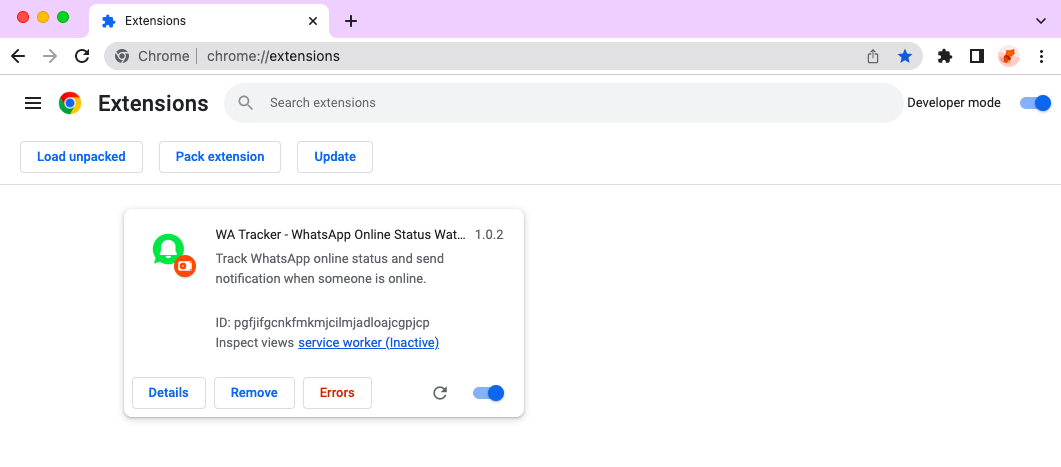Open the extensions puzzle icon in toolbar
The width and height of the screenshot is (1061, 467).
[x=945, y=56]
